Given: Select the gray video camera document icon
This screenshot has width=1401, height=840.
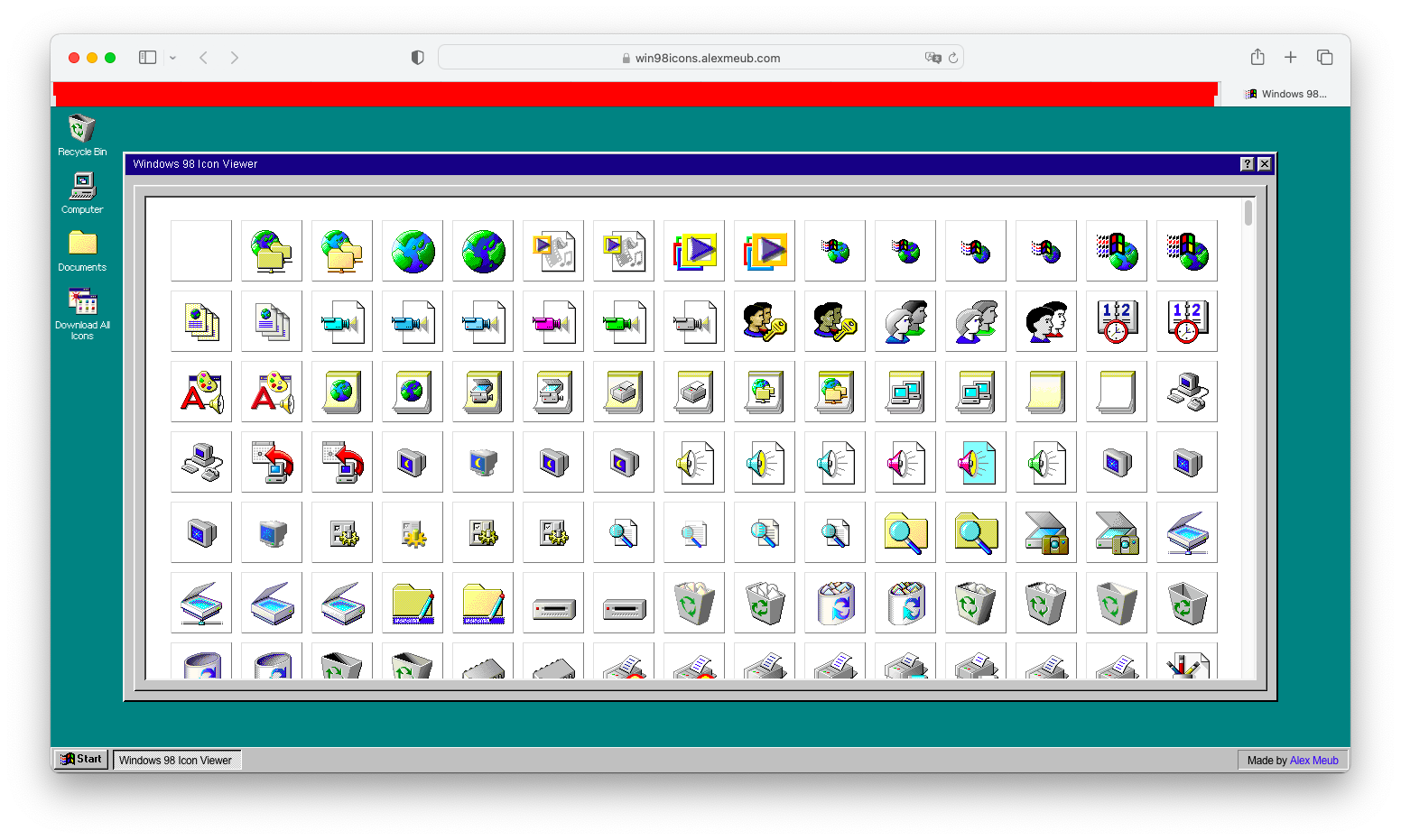Looking at the screenshot, I should pyautogui.click(x=694, y=321).
